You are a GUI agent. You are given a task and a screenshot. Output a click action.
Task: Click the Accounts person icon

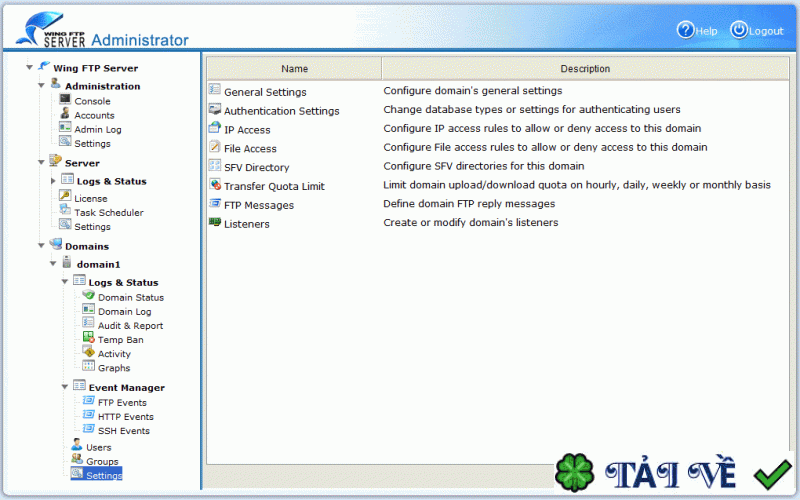pos(65,113)
